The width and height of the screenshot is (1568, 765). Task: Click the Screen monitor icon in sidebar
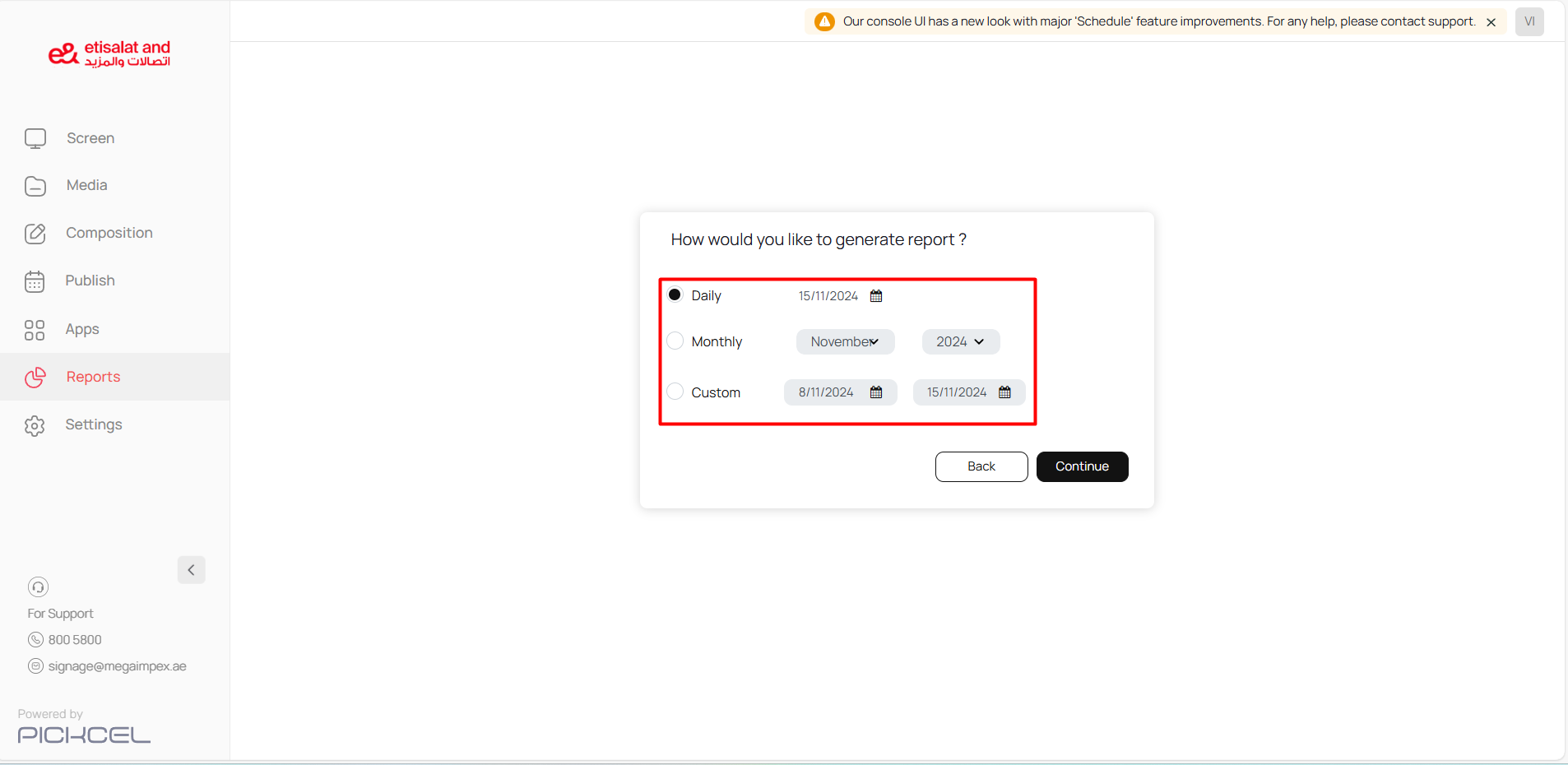tap(35, 138)
